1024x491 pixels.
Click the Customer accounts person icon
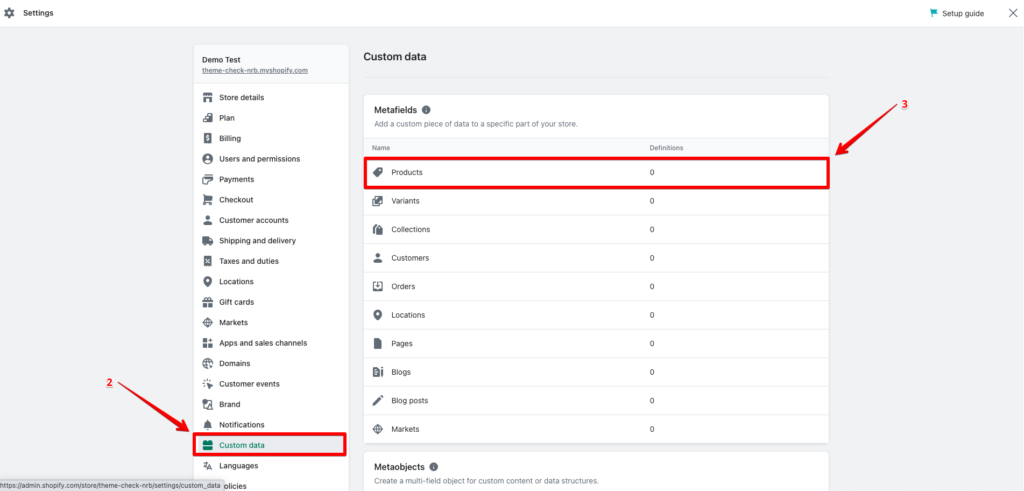click(208, 220)
